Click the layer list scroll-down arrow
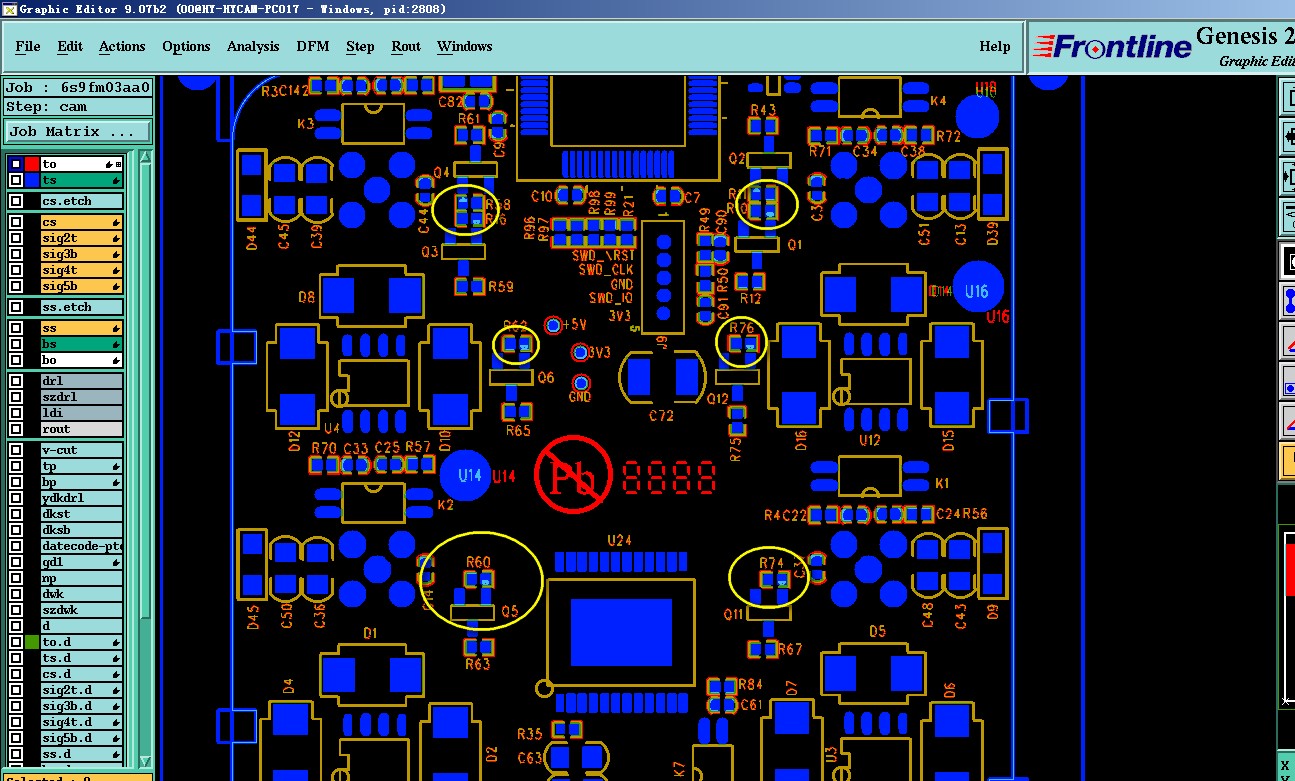Screen dimensions: 1295x781 (x=145, y=762)
